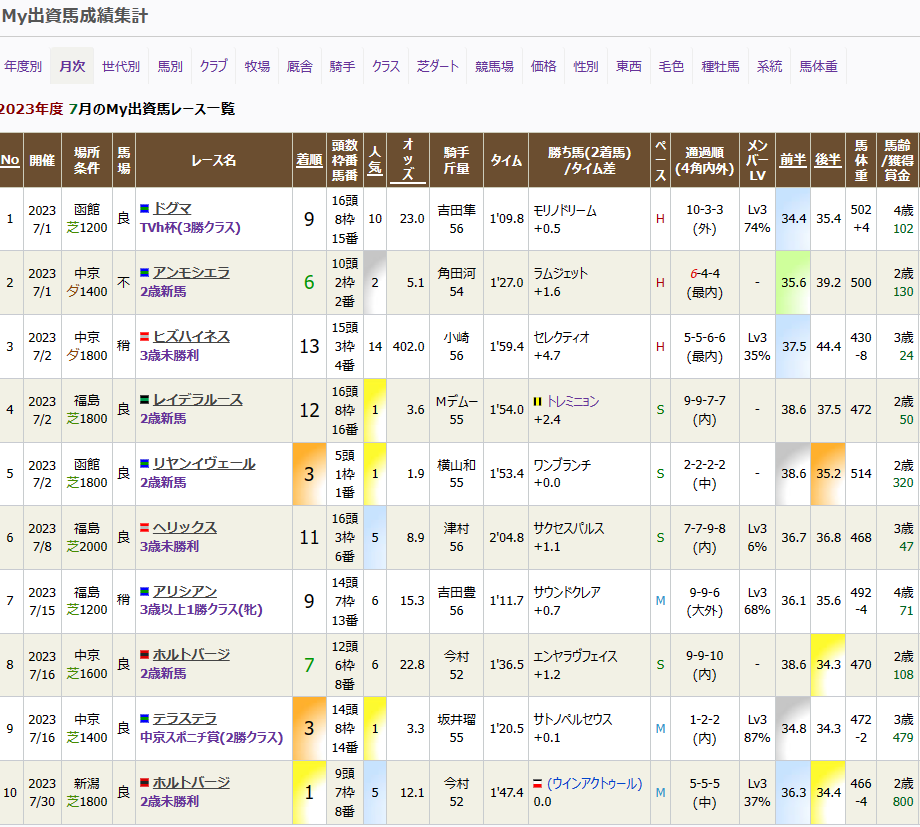Sort by the オッズ column header
This screenshot has height=827, width=920.
point(408,160)
